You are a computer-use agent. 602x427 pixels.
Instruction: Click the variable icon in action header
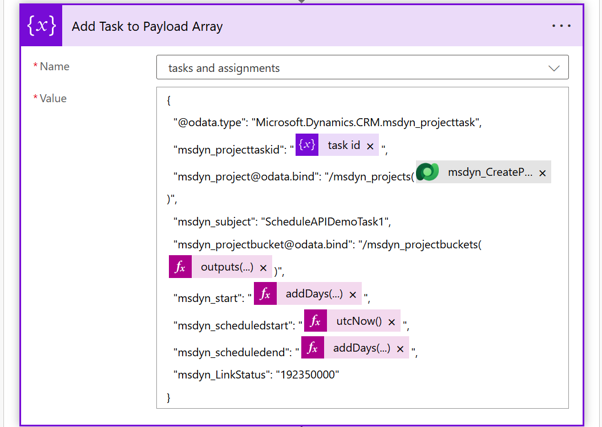point(41,26)
